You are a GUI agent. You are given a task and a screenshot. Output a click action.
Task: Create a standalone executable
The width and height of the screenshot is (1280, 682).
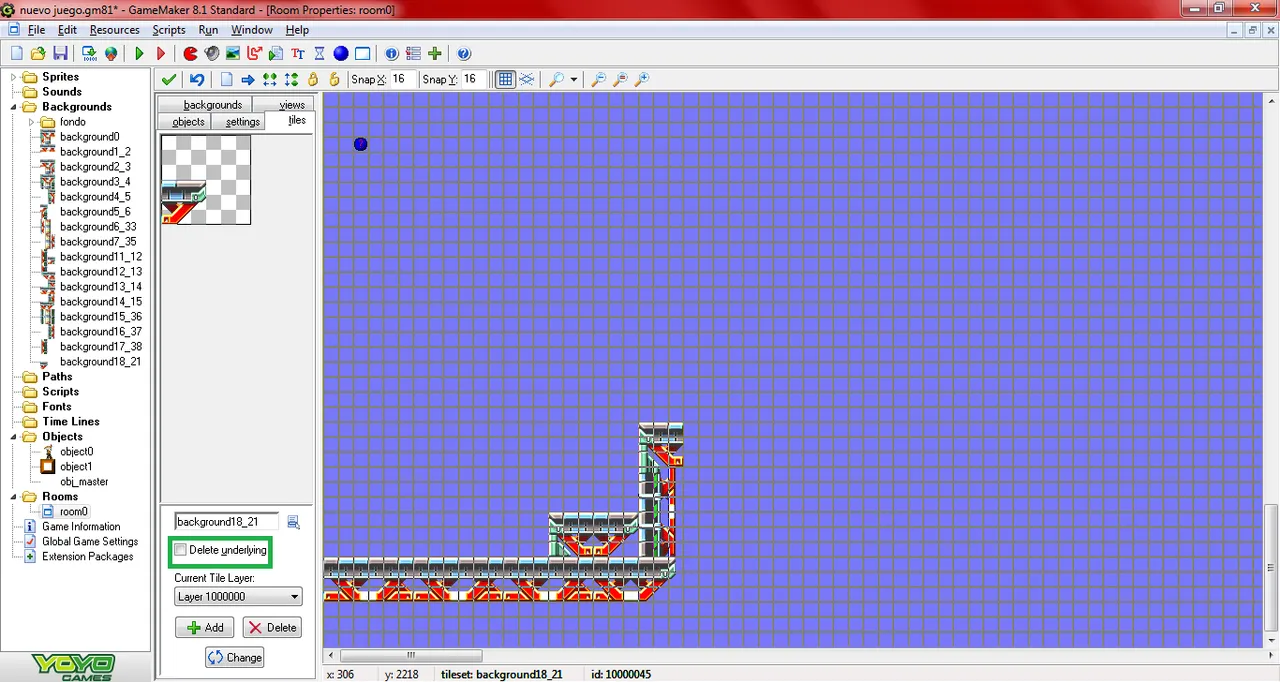click(89, 53)
